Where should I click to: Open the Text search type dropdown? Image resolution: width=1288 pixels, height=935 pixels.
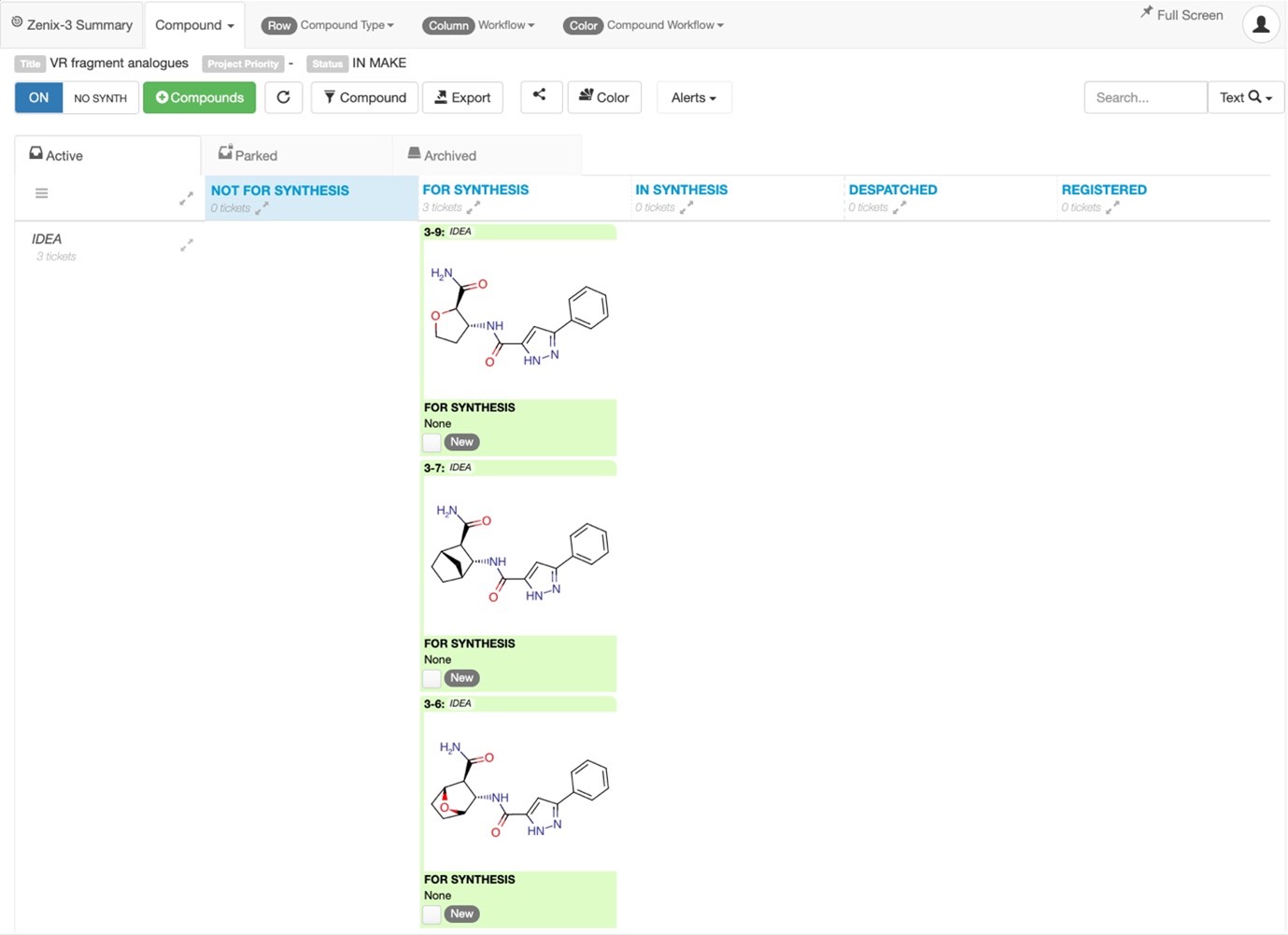click(x=1245, y=97)
